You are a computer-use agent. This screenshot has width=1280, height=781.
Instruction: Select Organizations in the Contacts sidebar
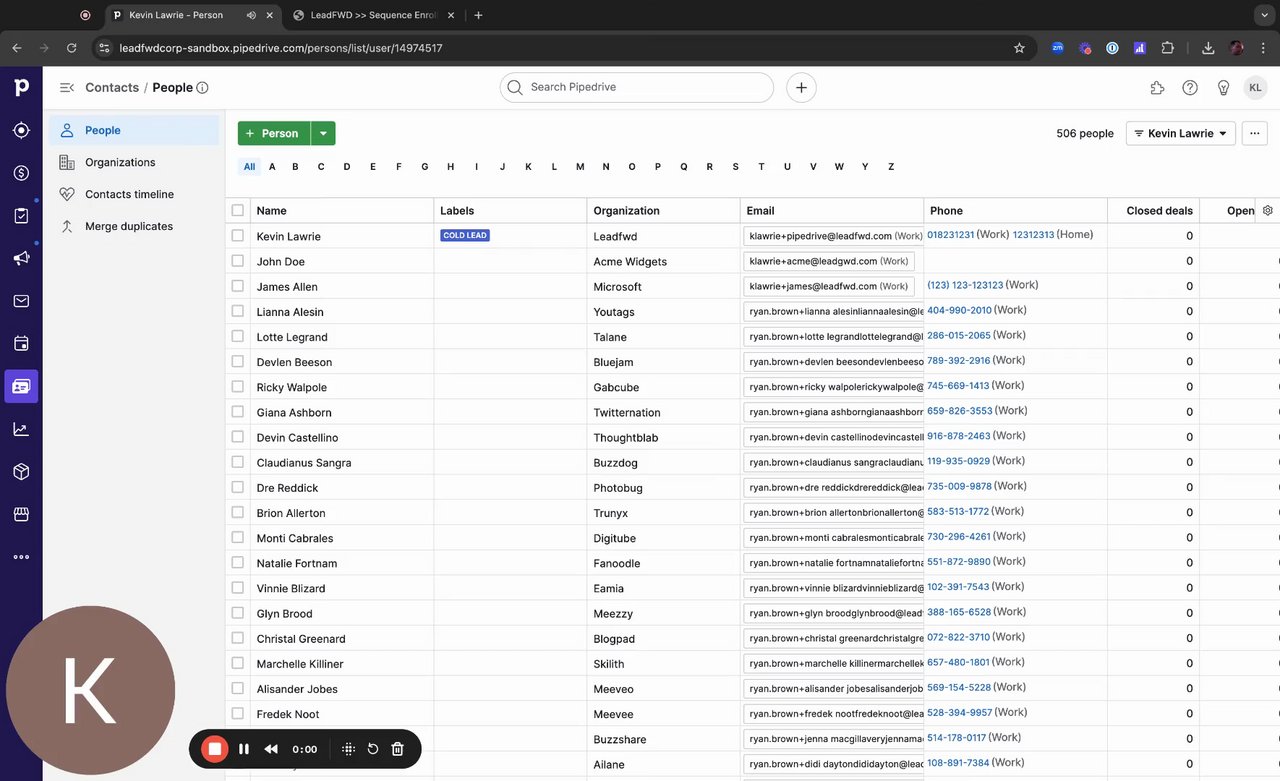pos(134,162)
